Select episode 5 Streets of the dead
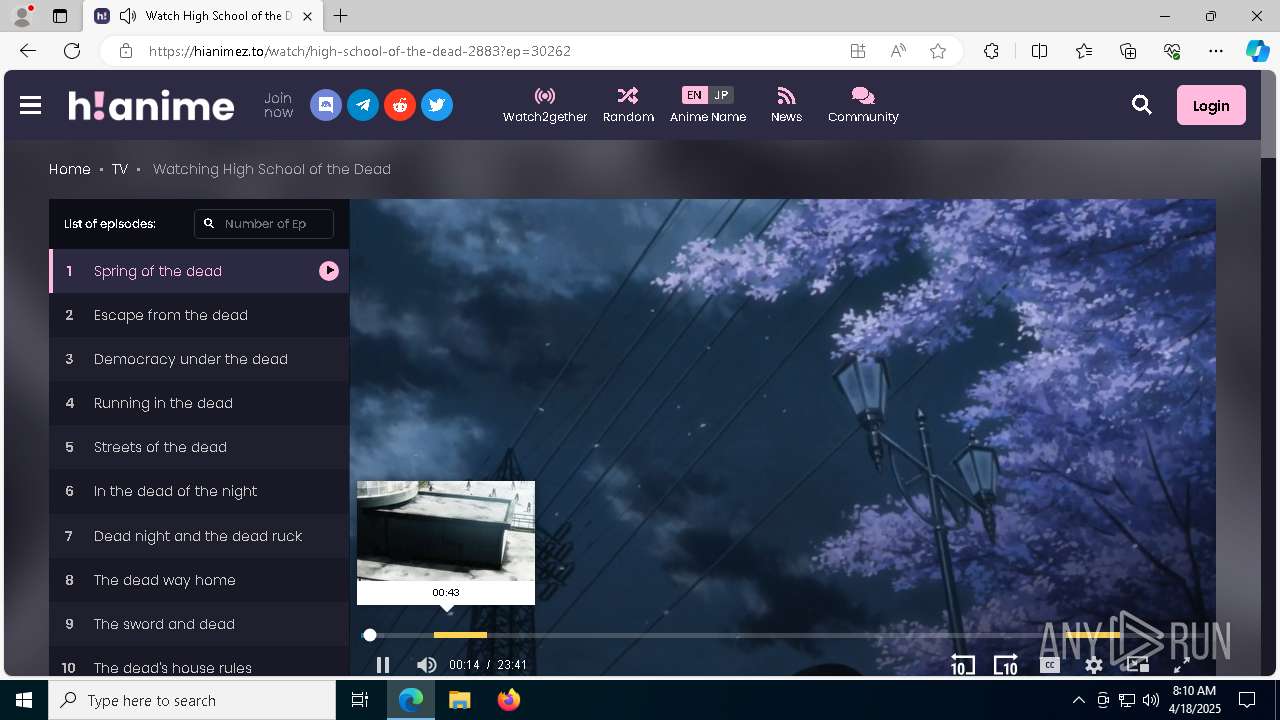The height and width of the screenshot is (720, 1280). (199, 447)
